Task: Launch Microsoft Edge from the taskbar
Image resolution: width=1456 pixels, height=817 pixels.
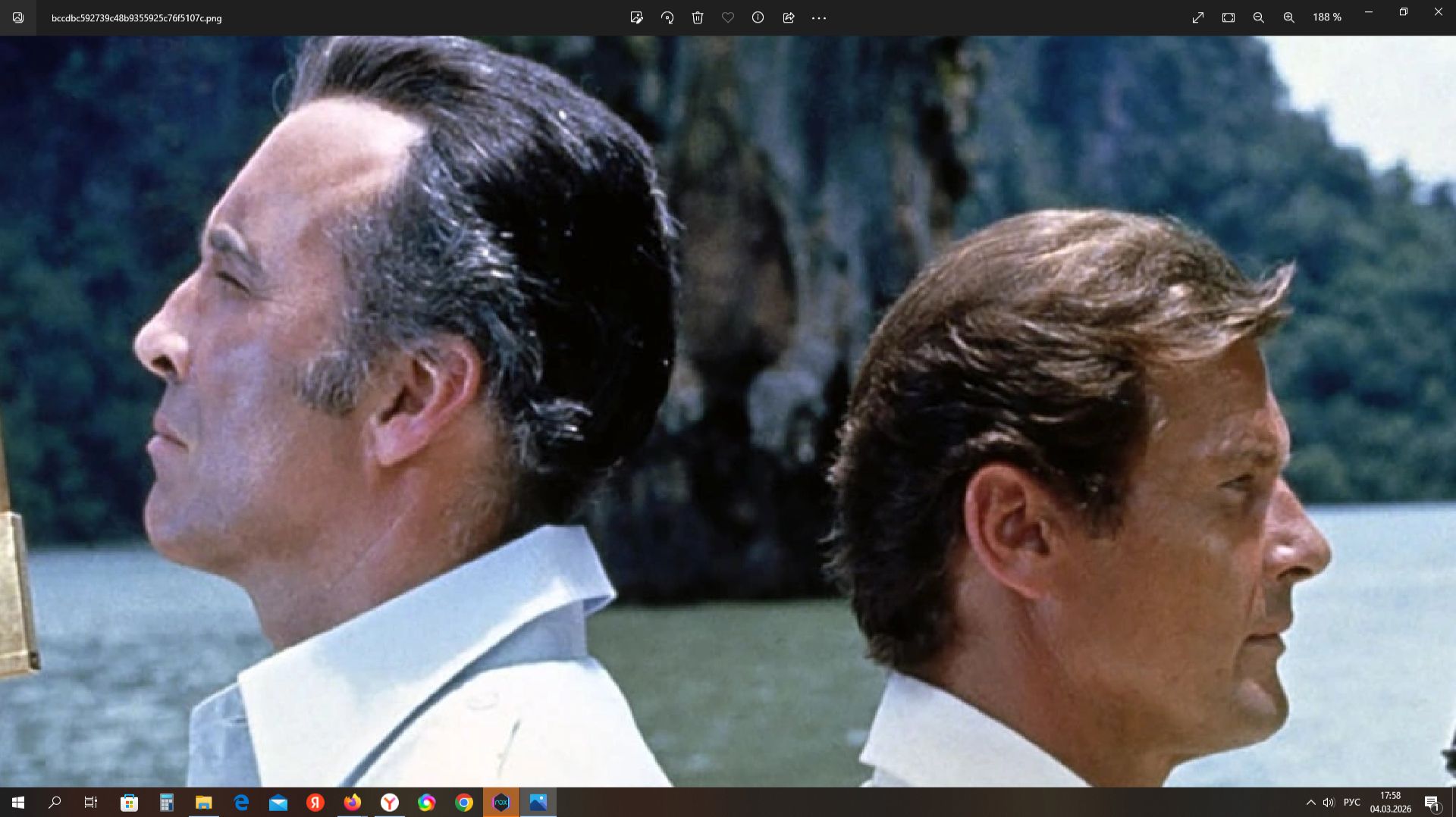Action: (241, 803)
